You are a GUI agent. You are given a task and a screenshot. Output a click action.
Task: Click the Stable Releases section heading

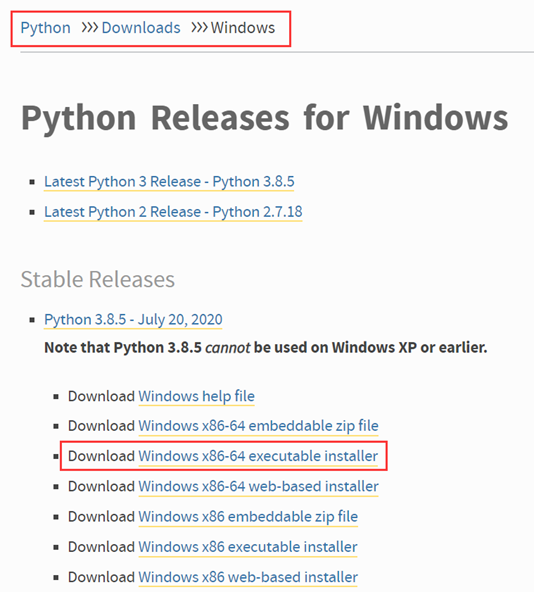98,279
